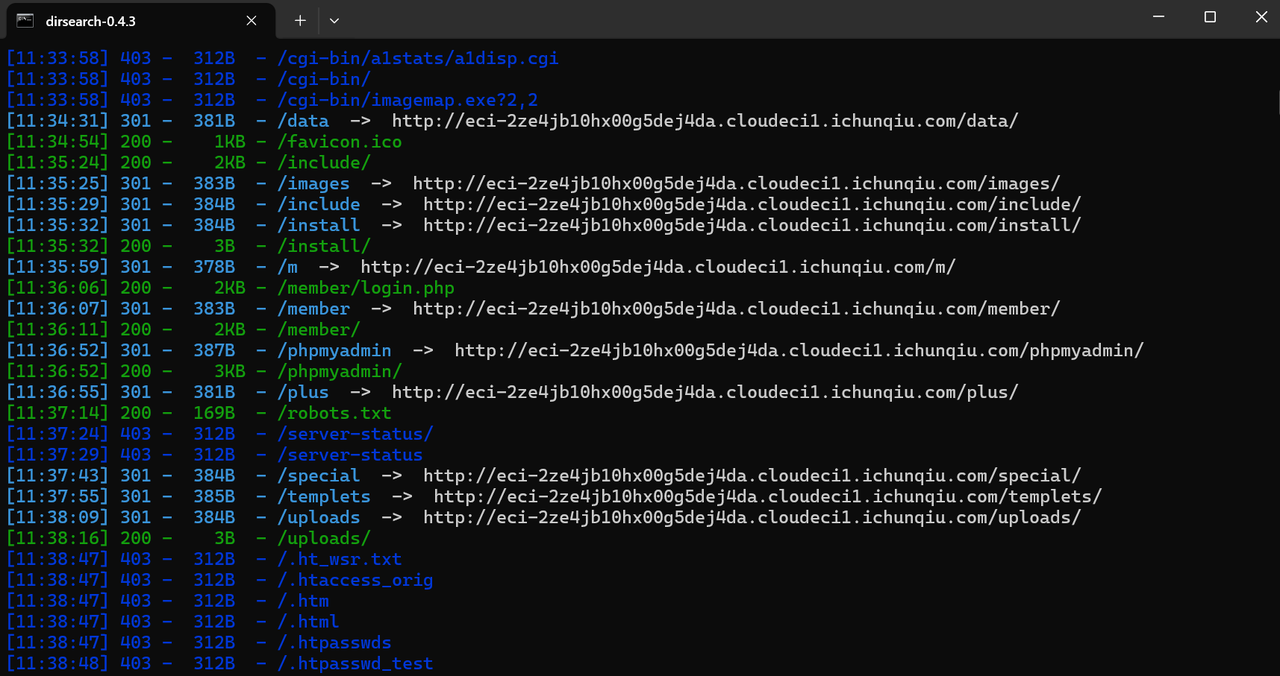Select the dirsearch-0.4.3 tab title
Screen dimensions: 1280x676
coord(91,20)
